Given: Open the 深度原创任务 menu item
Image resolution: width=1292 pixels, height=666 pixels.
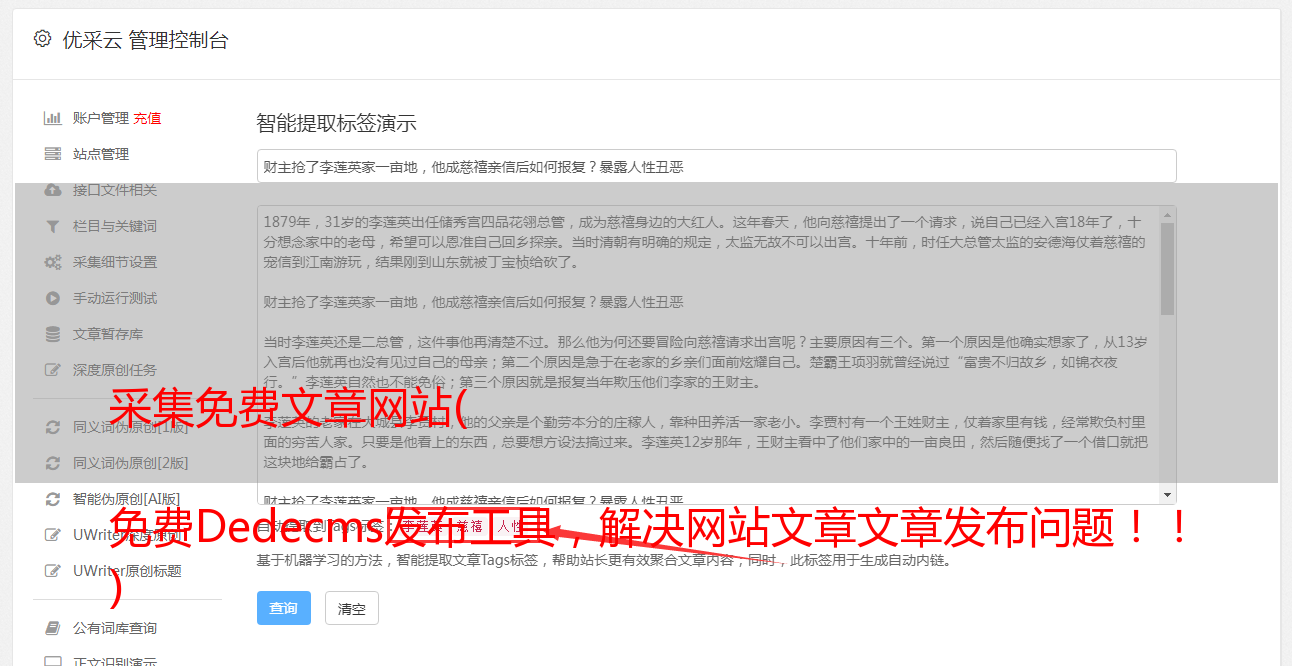Looking at the screenshot, I should 115,370.
